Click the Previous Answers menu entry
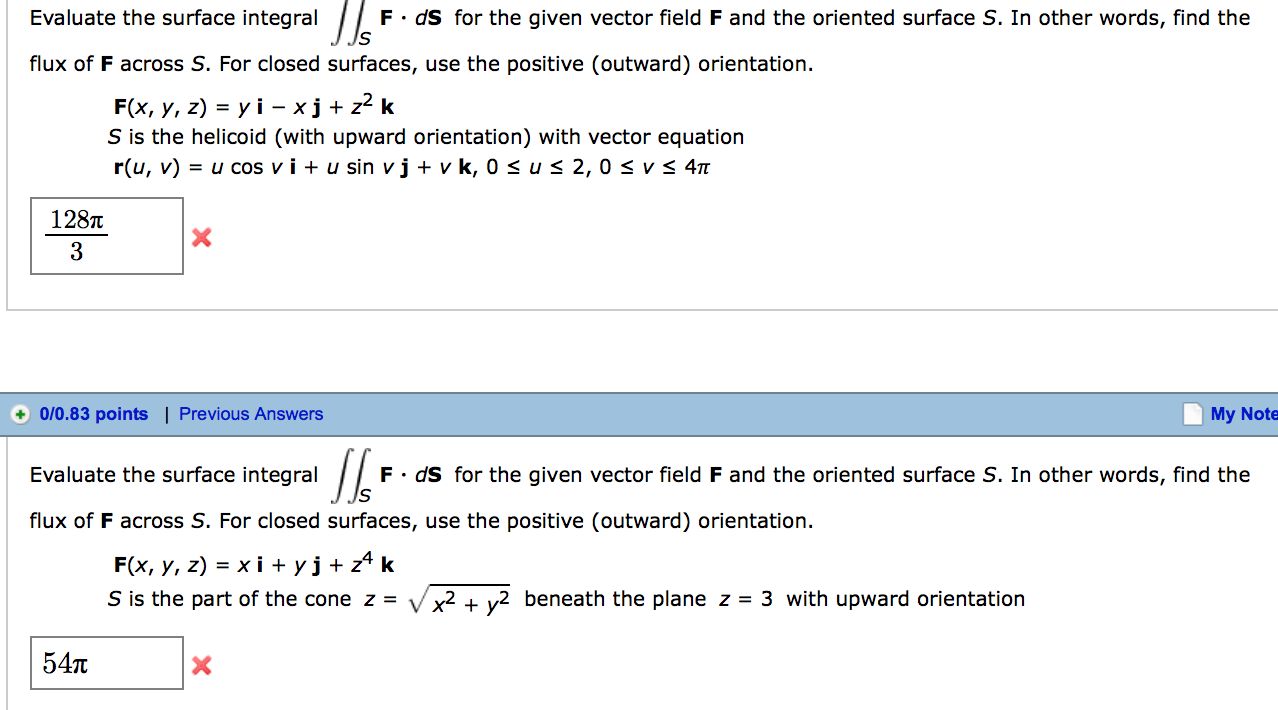This screenshot has height=710, width=1278. [x=250, y=413]
